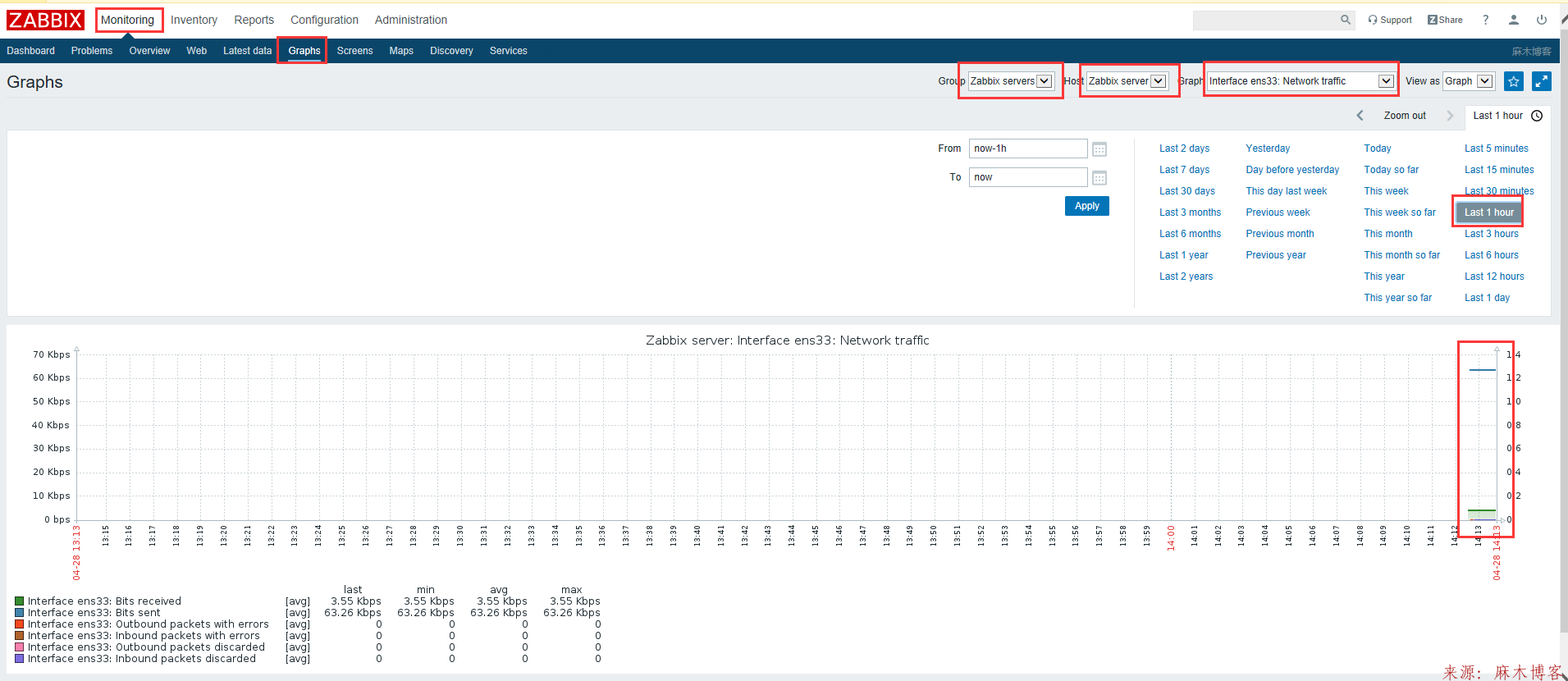1568x681 pixels.
Task: Open the Monitoring menu
Action: pyautogui.click(x=127, y=20)
